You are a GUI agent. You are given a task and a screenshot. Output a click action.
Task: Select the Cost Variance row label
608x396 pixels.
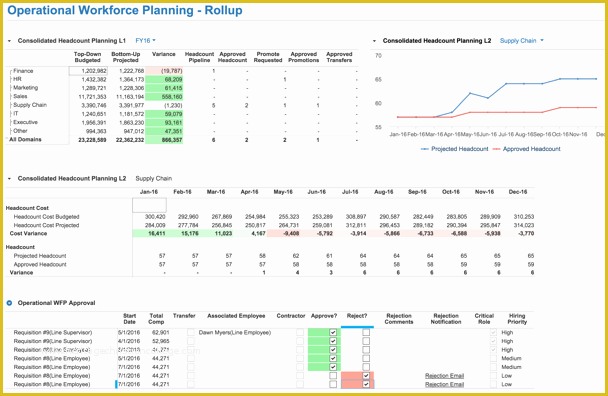click(28, 233)
